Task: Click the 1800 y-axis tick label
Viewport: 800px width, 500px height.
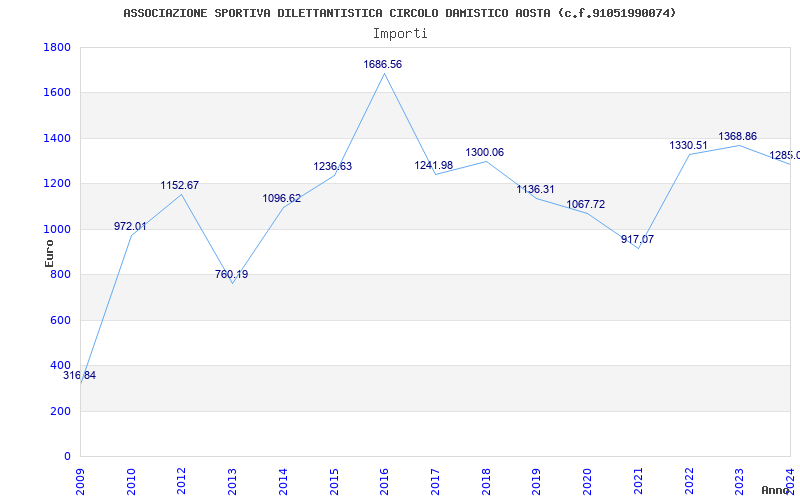Action: (57, 47)
